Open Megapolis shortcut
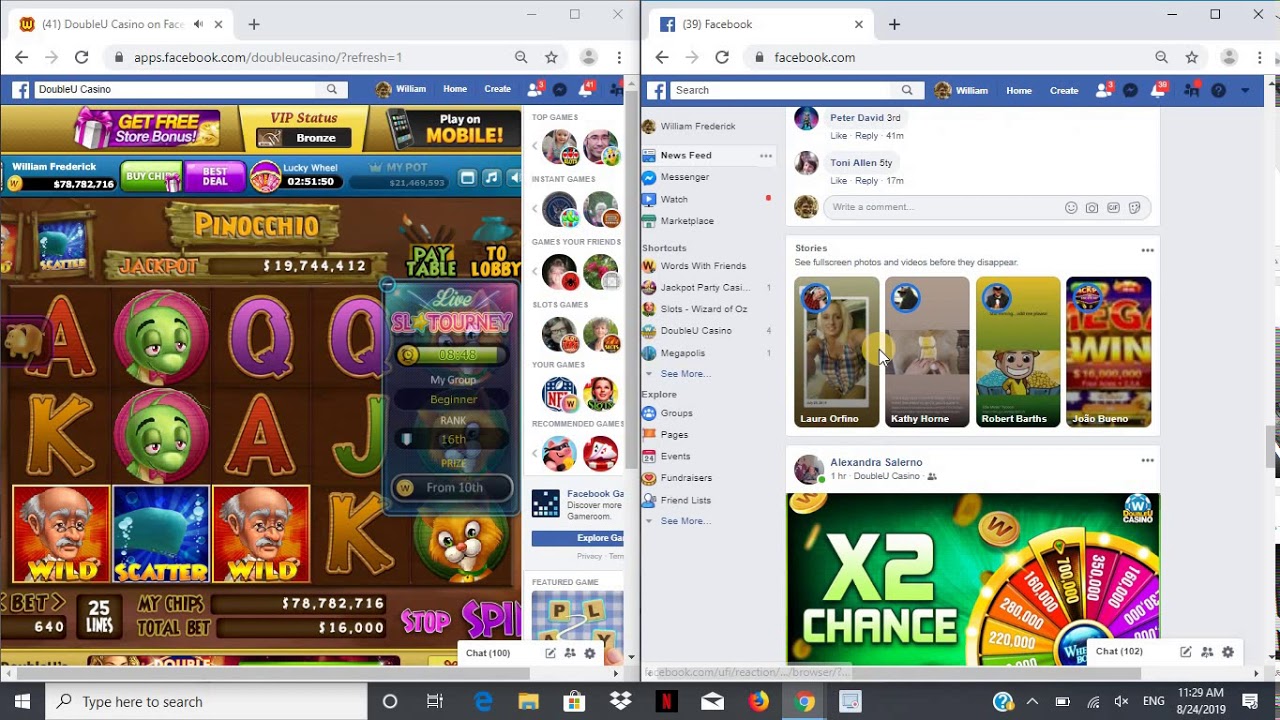 (682, 353)
